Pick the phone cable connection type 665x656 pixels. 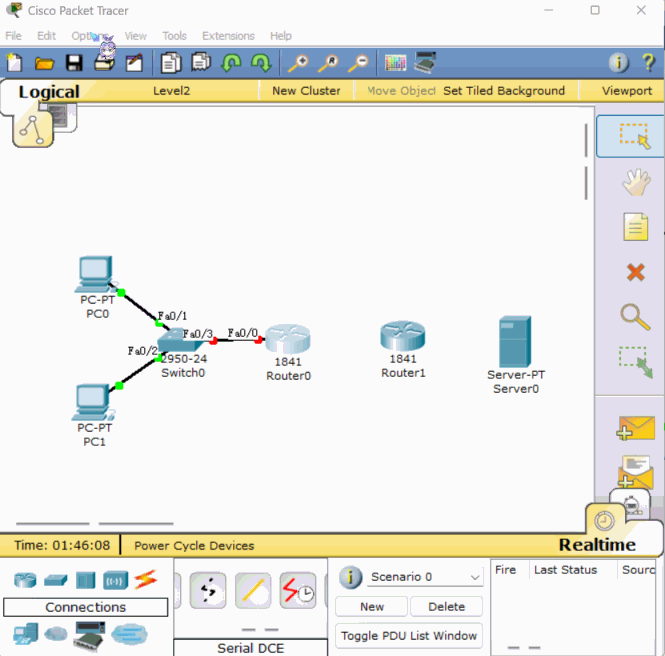click(208, 591)
